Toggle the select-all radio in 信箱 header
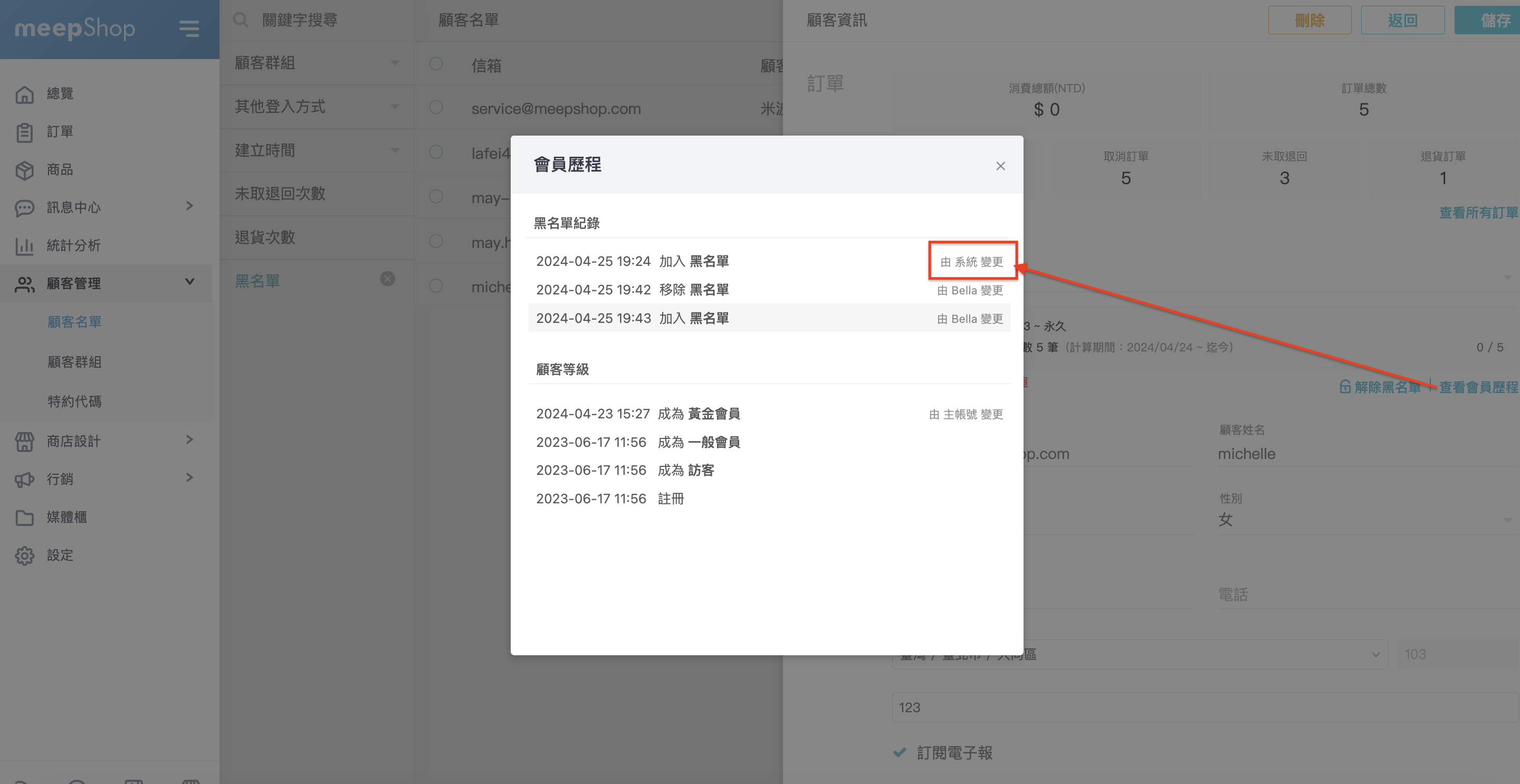Viewport: 1520px width, 784px height. coord(436,64)
